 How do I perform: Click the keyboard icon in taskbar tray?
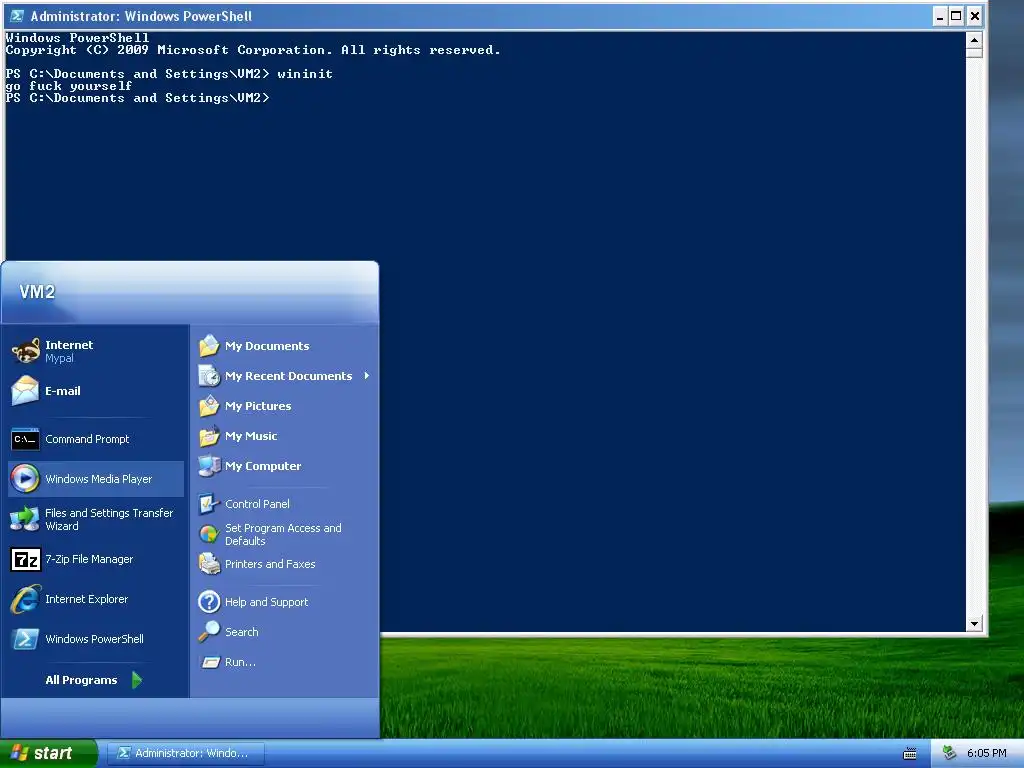tap(909, 754)
